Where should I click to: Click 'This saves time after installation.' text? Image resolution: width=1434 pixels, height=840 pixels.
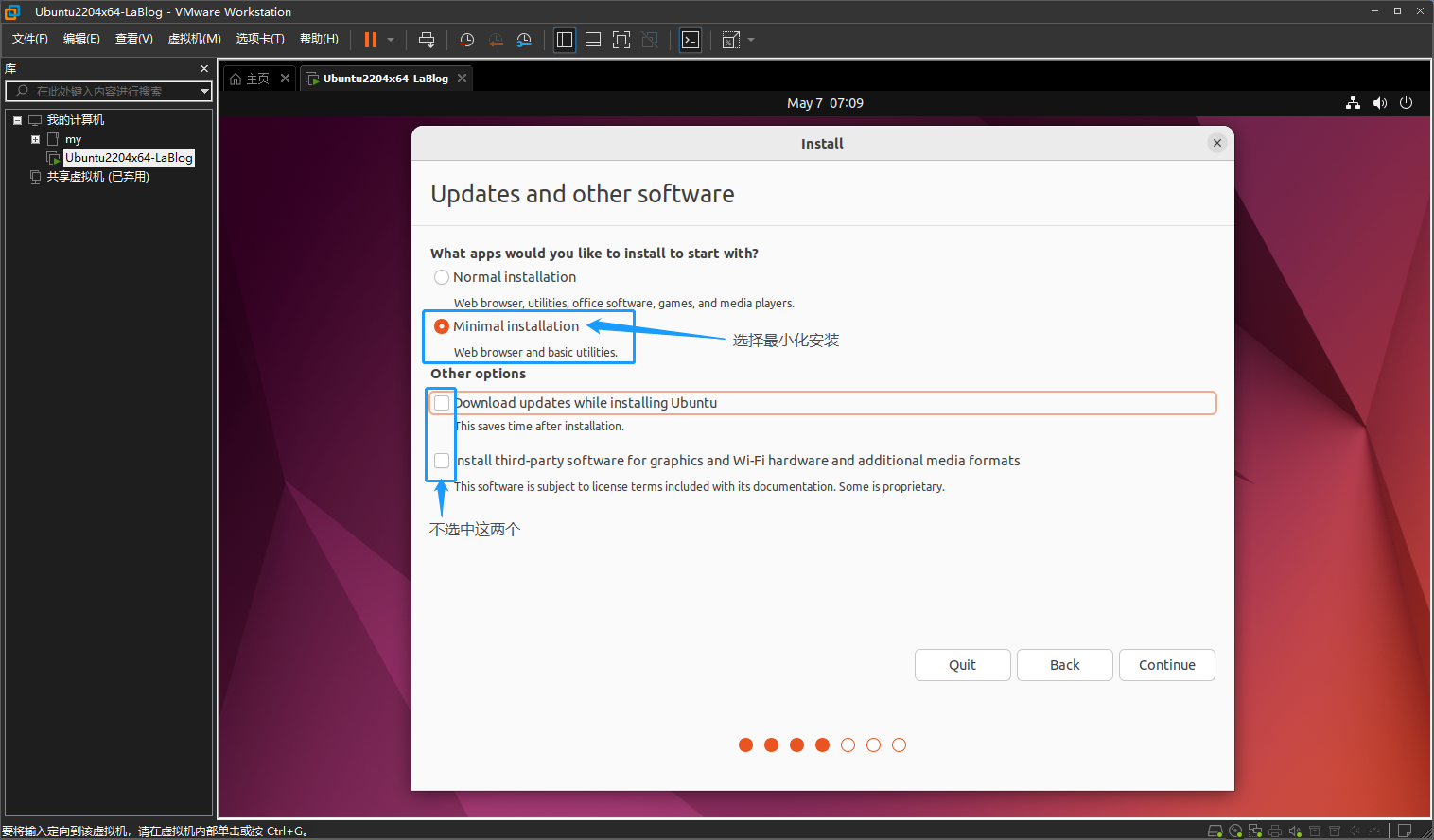(x=539, y=427)
